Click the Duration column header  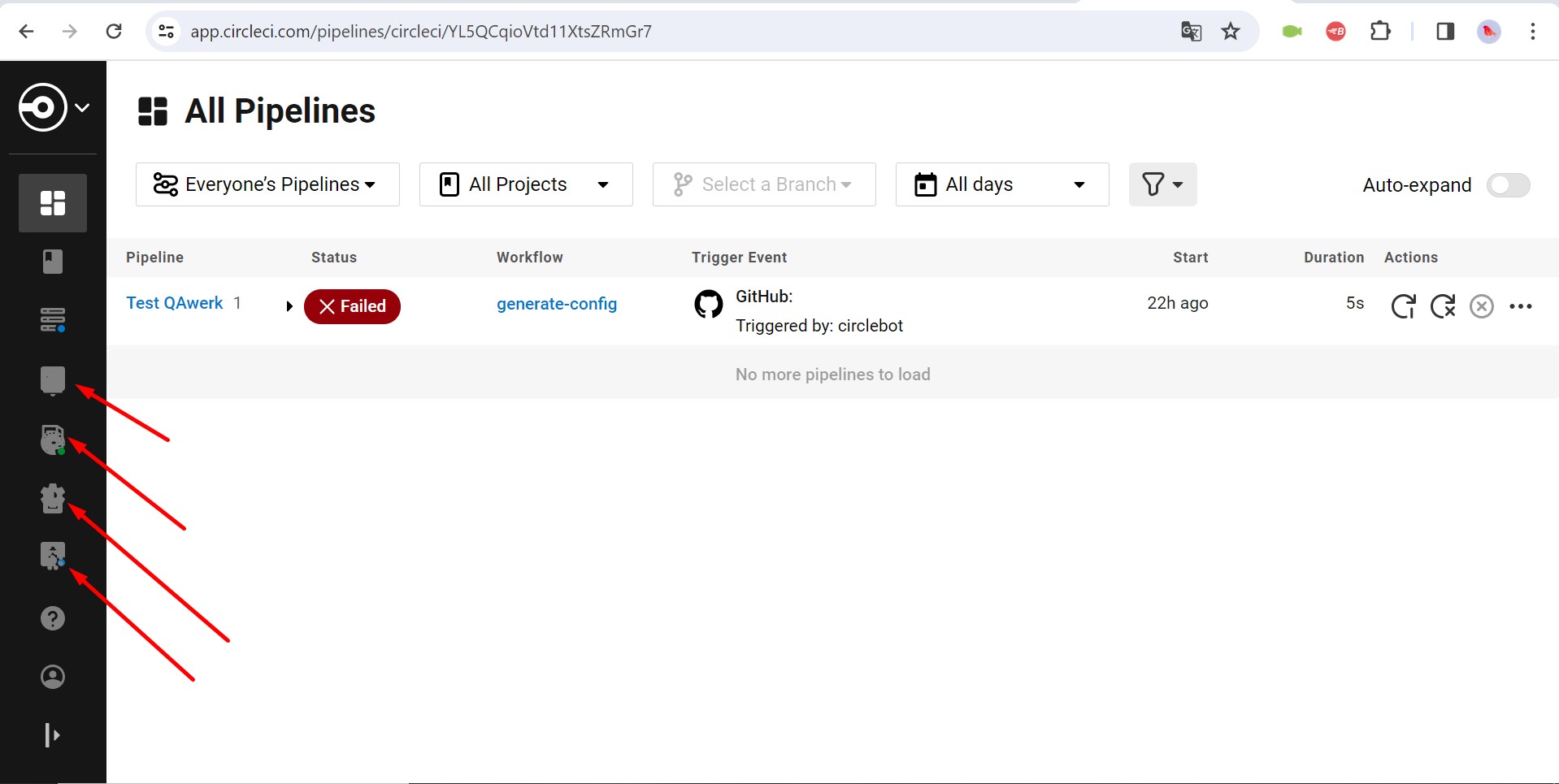[x=1334, y=258]
